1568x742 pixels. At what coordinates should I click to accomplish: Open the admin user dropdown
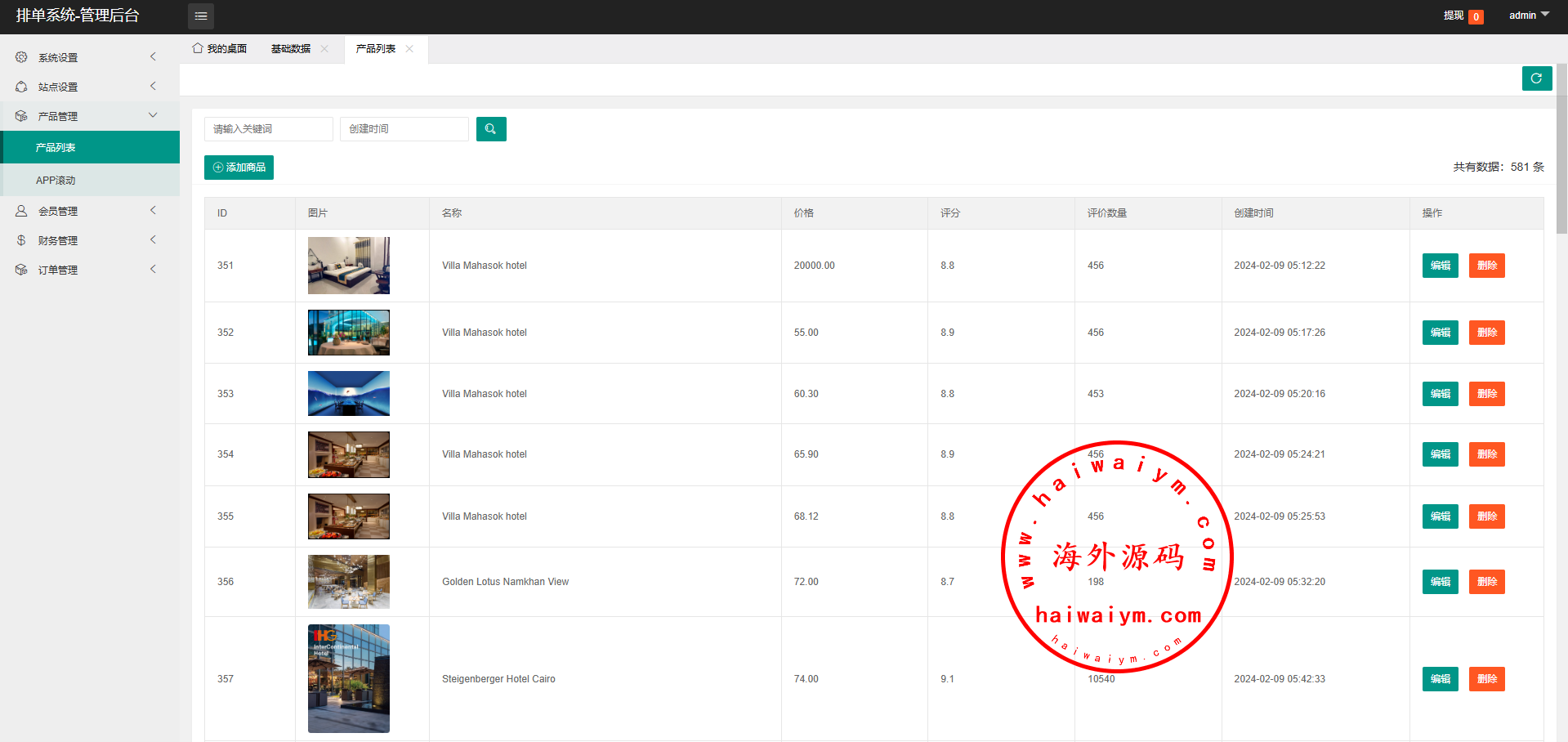tap(1528, 16)
